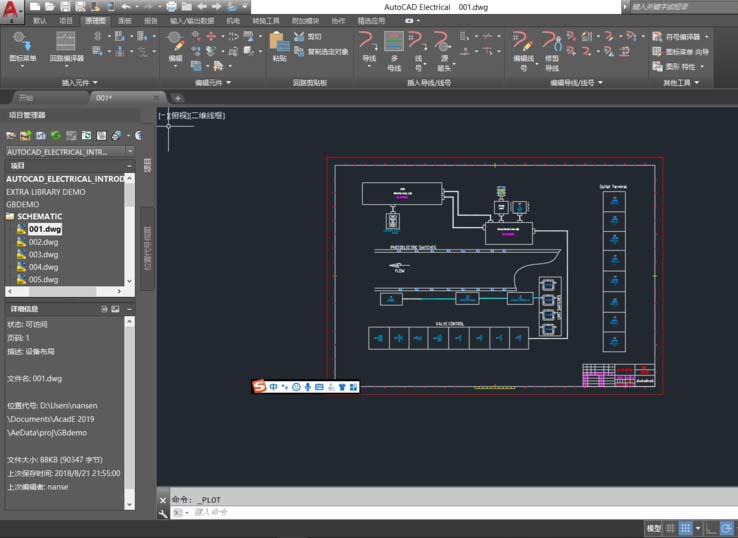The height and width of the screenshot is (538, 738).
Task: Switch to the 原理图 ribbon tab
Action: click(x=95, y=21)
